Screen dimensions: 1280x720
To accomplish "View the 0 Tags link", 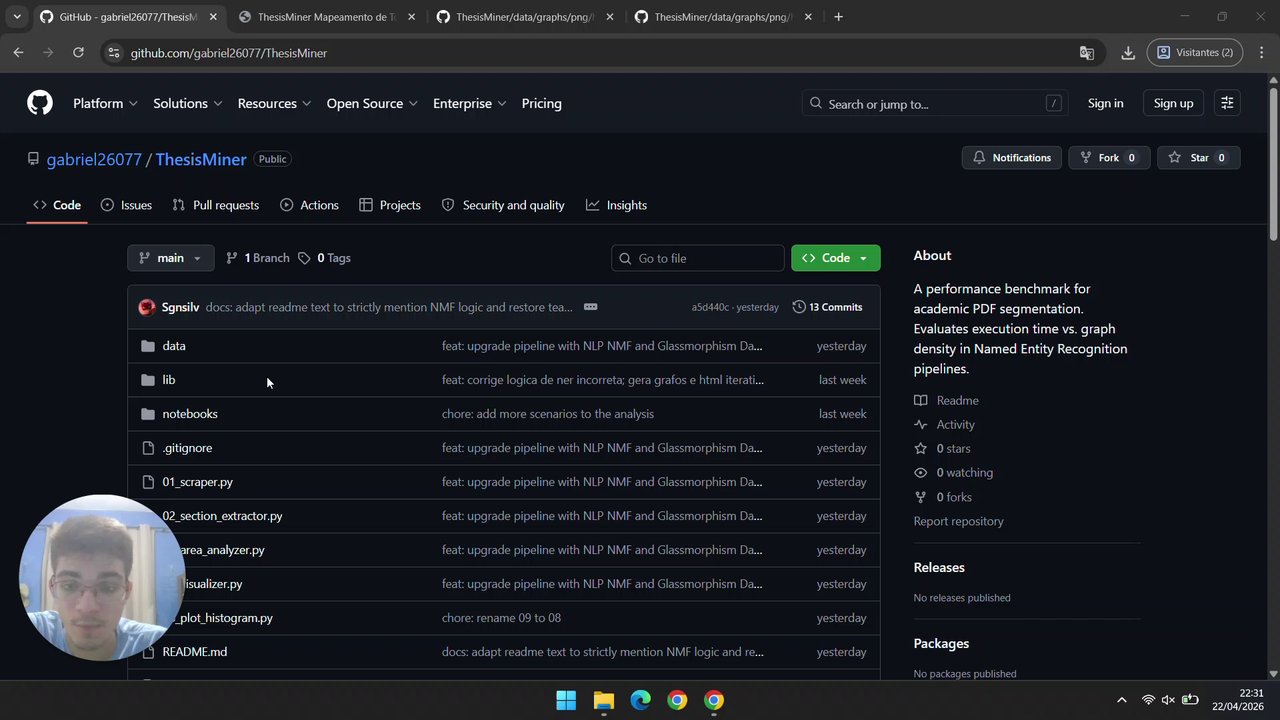I will pyautogui.click(x=324, y=258).
